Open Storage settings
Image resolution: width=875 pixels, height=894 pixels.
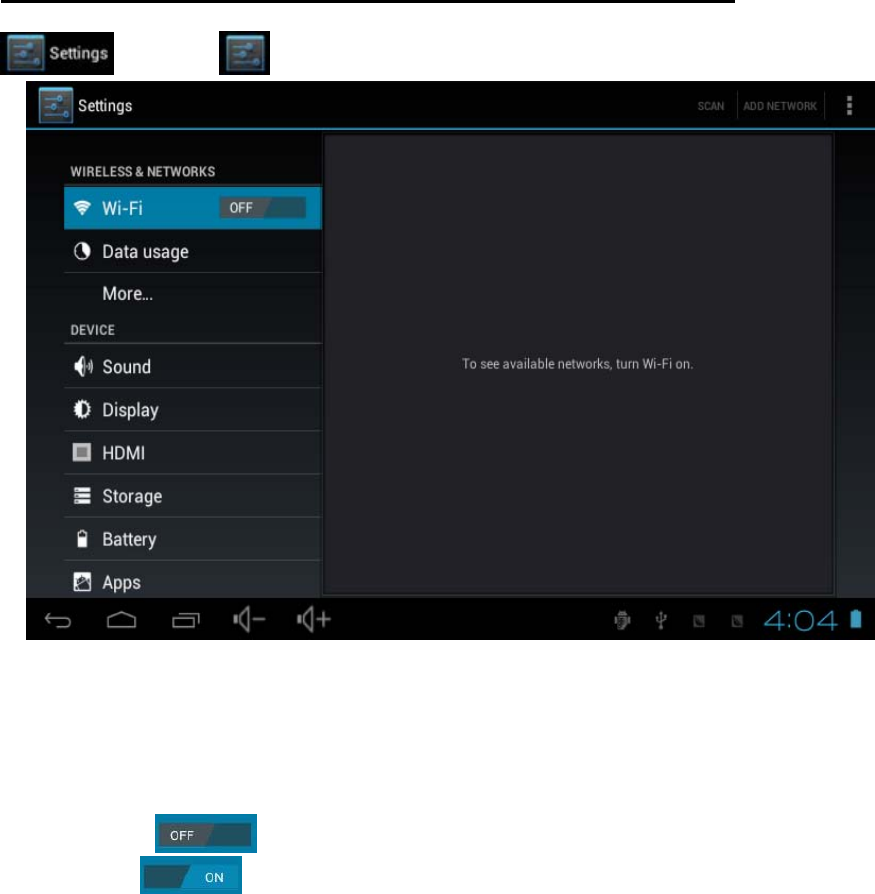[x=193, y=496]
